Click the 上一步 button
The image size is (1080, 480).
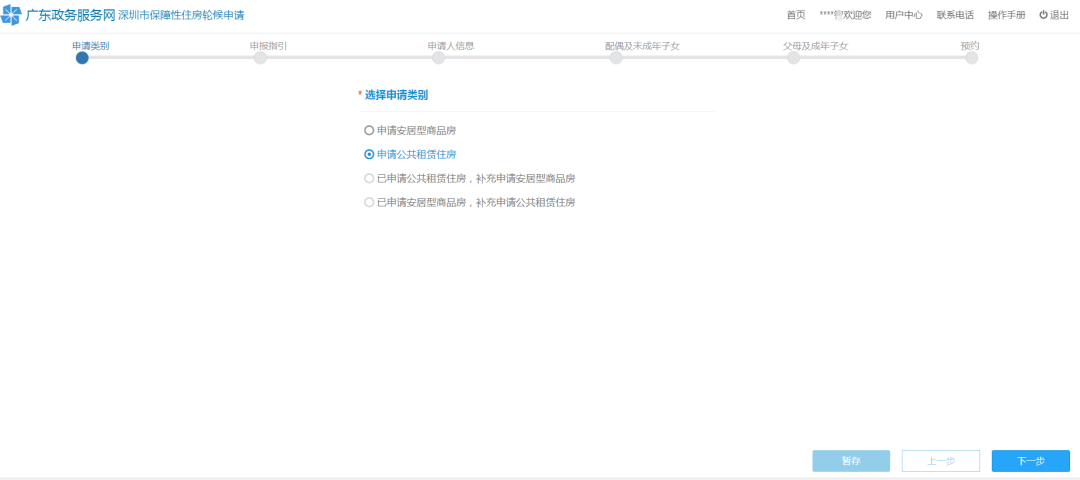pyautogui.click(x=940, y=461)
